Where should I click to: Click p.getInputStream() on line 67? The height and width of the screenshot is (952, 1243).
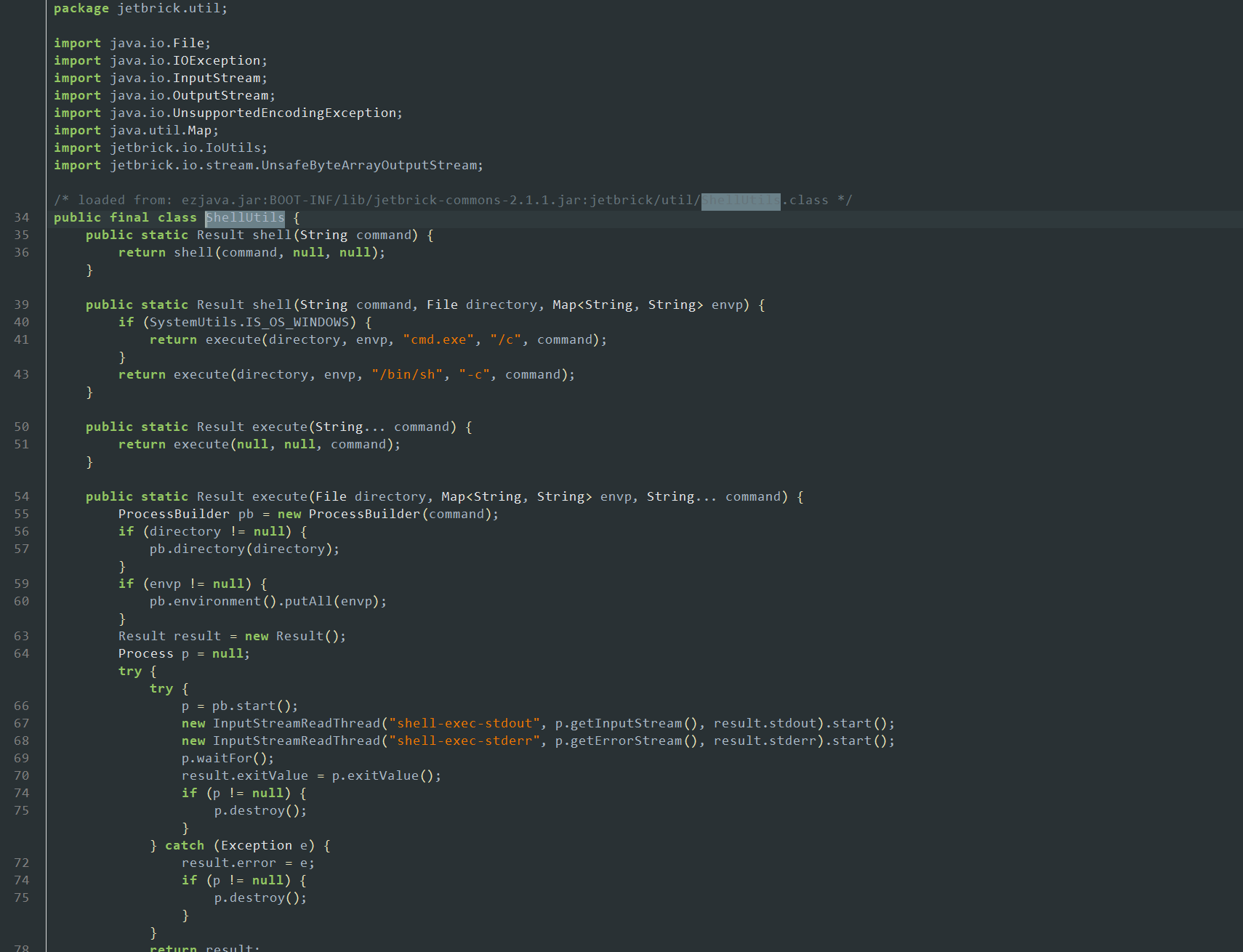click(626, 723)
